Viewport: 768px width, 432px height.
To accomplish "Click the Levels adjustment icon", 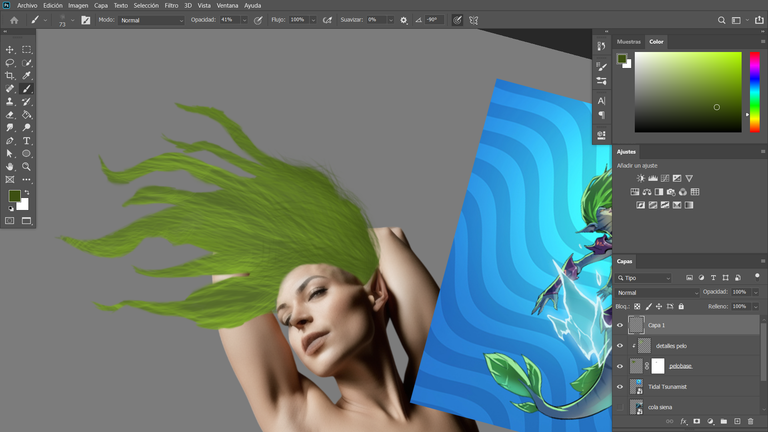I will (653, 178).
